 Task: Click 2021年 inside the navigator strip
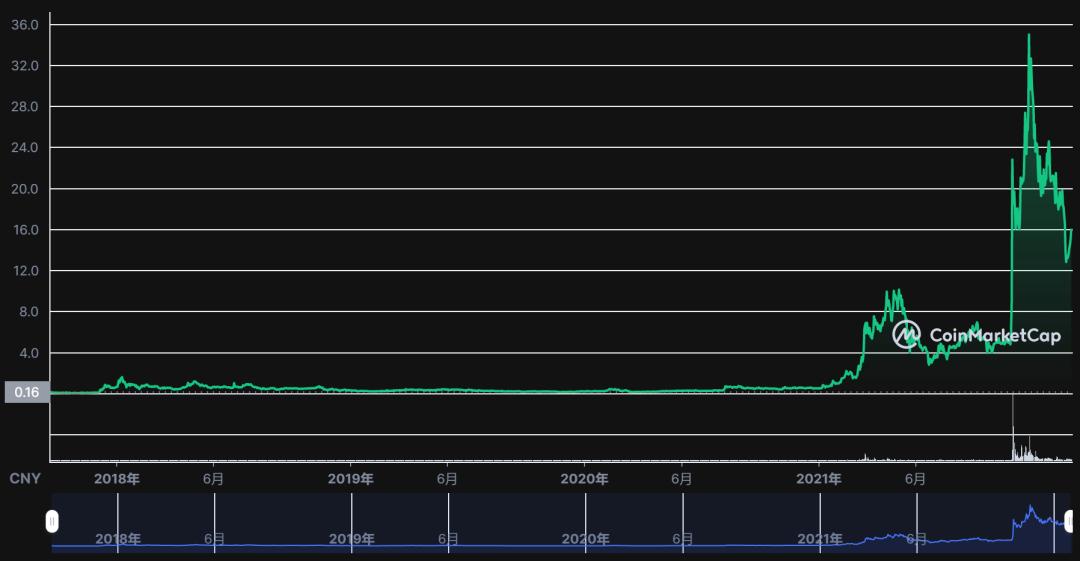tap(820, 539)
